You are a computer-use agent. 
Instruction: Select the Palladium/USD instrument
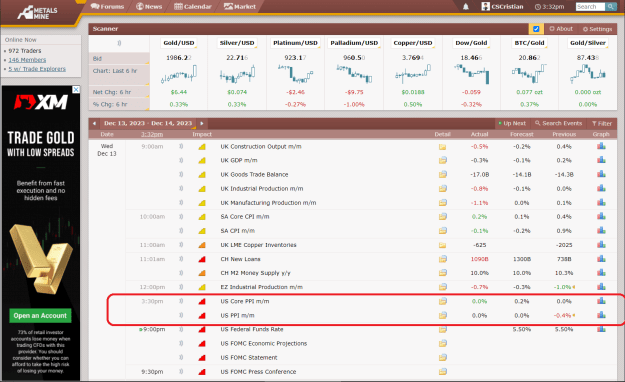(354, 43)
